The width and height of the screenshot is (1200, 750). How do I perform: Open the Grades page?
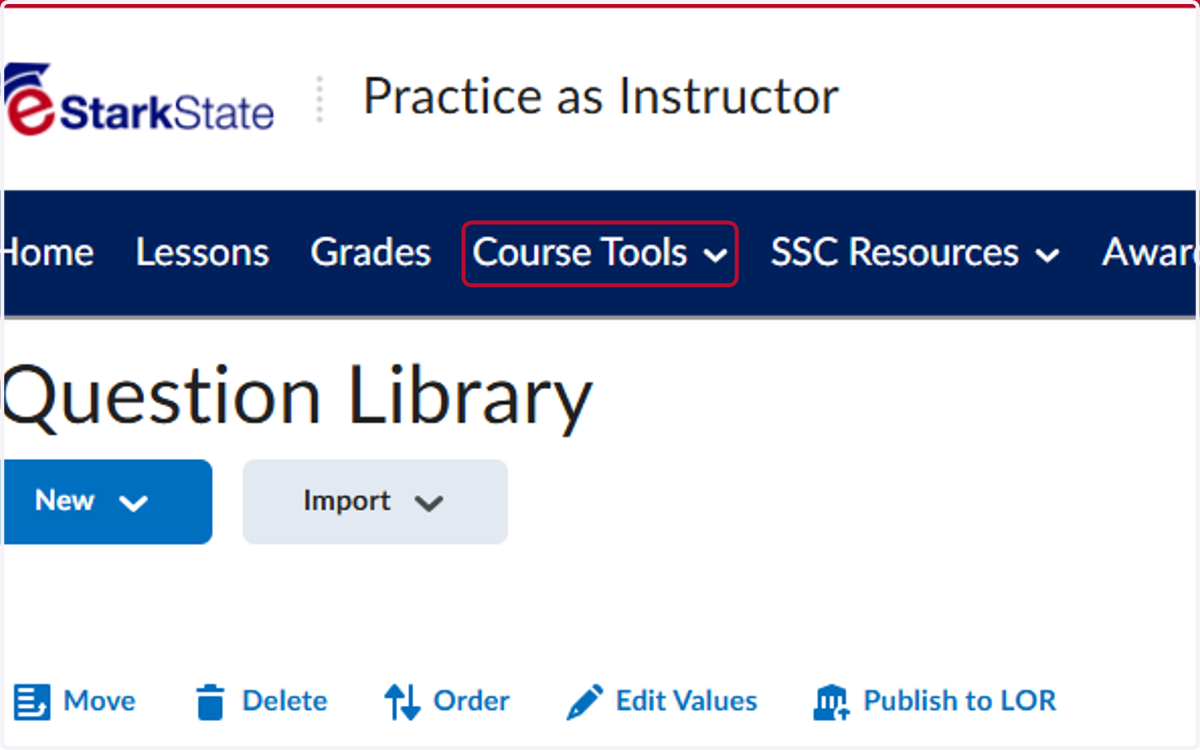coord(371,253)
